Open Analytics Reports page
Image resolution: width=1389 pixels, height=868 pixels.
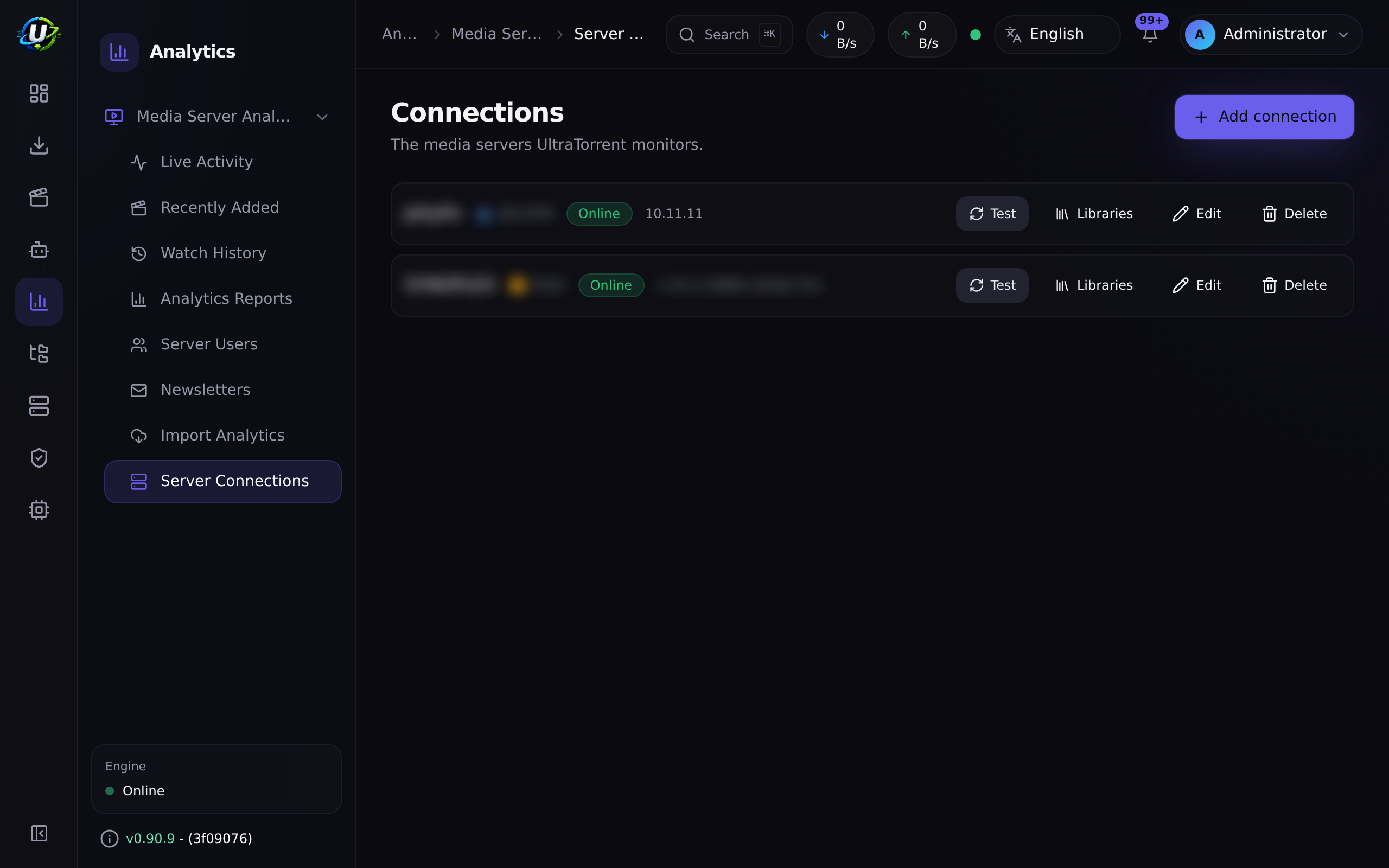(222, 298)
